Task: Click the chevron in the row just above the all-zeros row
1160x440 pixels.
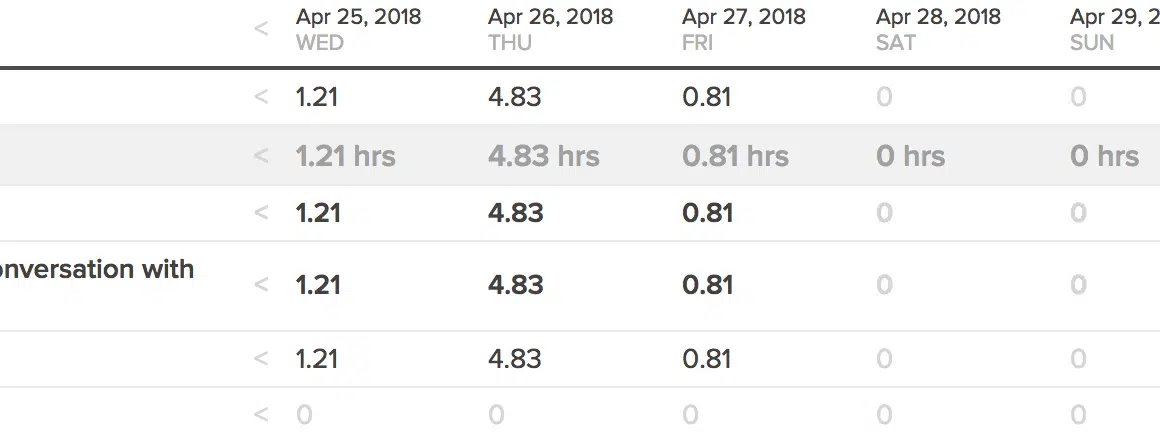Action: (261, 358)
